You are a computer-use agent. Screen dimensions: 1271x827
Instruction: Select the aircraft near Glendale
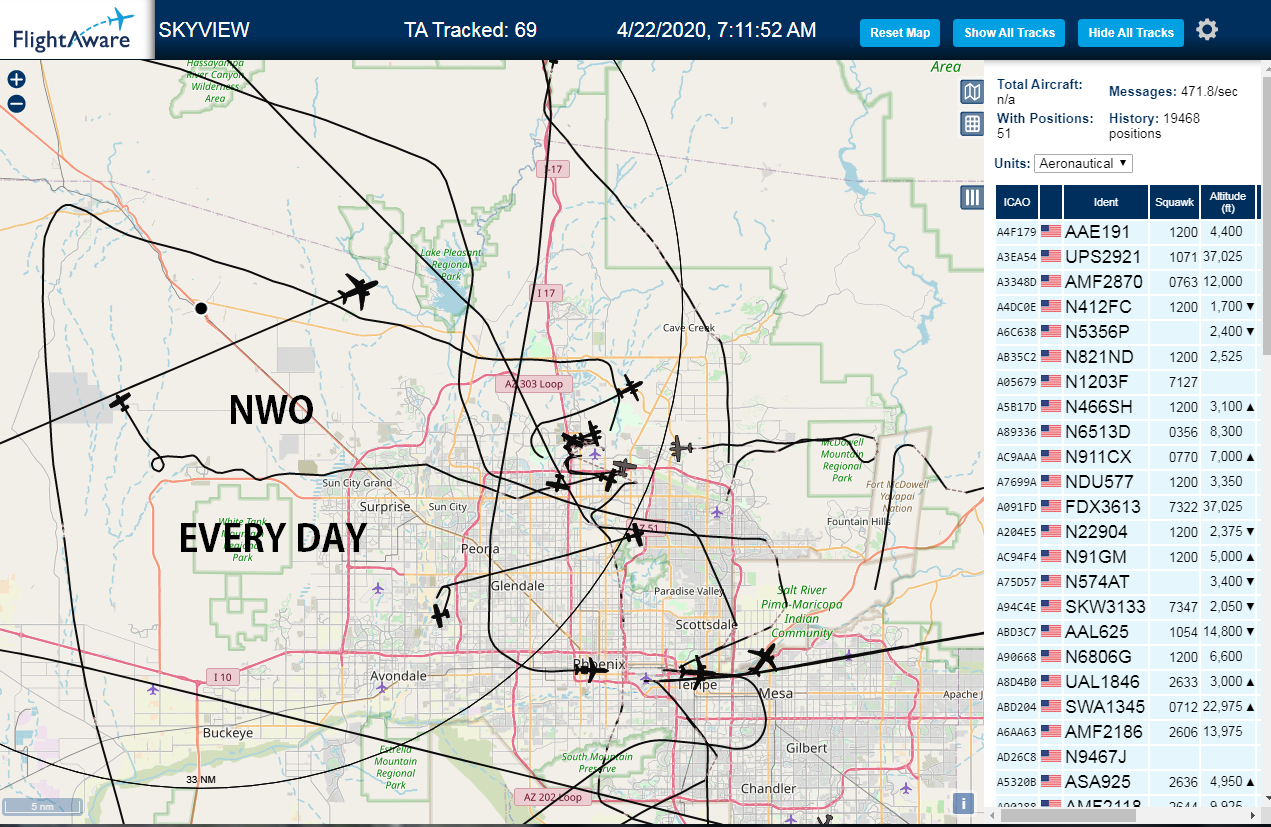pos(440,614)
